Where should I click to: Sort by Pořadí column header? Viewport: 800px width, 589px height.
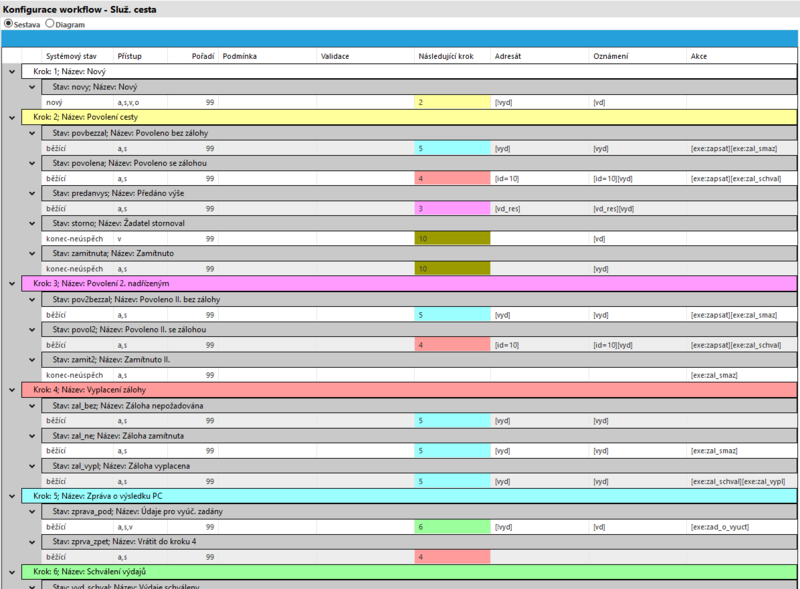point(193,56)
